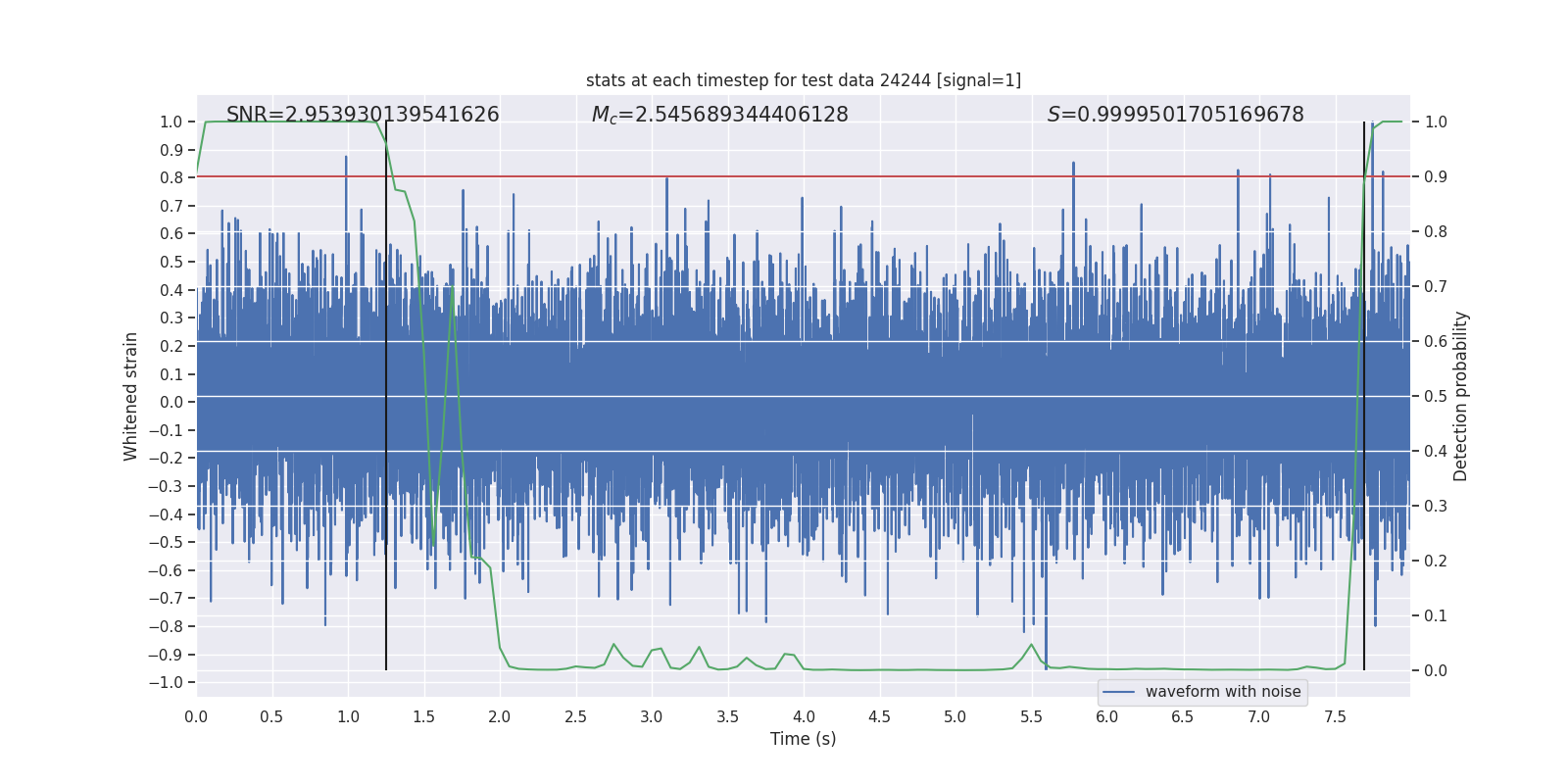Click the blue line sample in the legend
This screenshot has height=784, width=1568.
pos(1118,692)
